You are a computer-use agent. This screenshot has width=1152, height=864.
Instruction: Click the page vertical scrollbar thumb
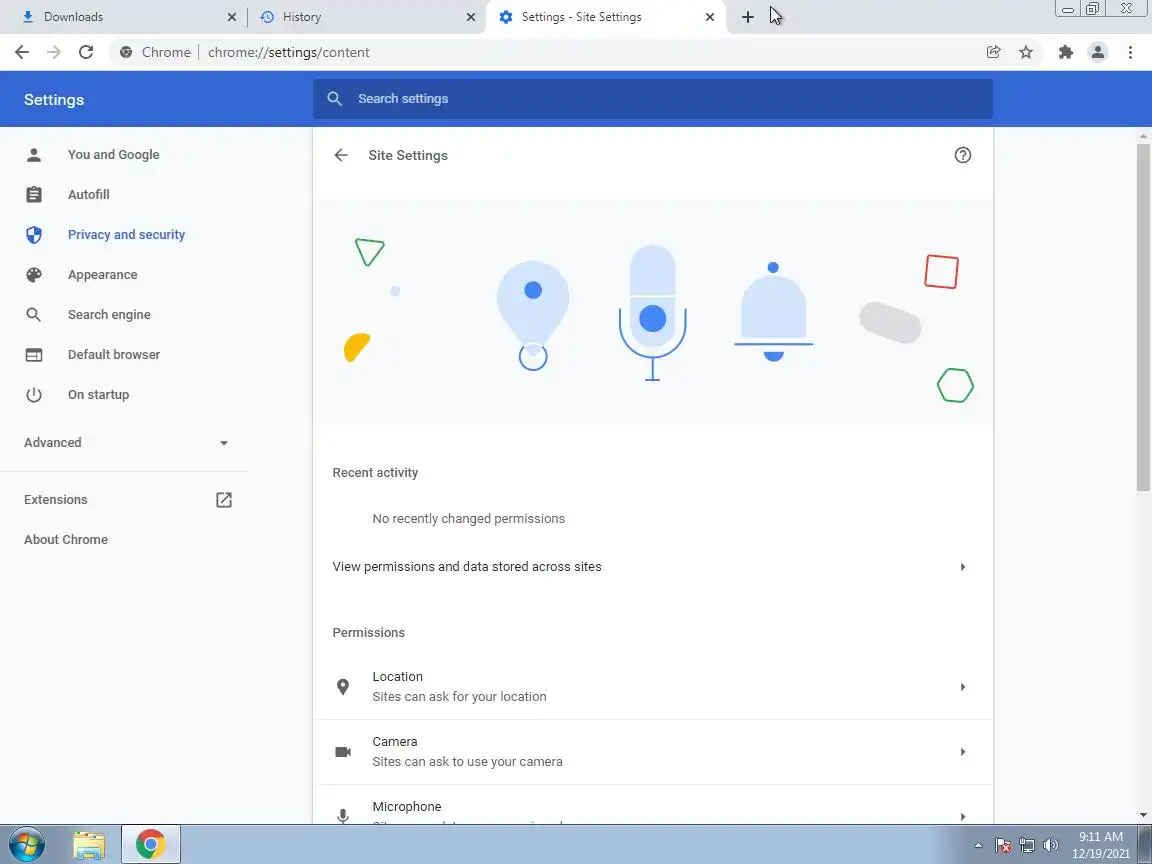[x=1143, y=317]
